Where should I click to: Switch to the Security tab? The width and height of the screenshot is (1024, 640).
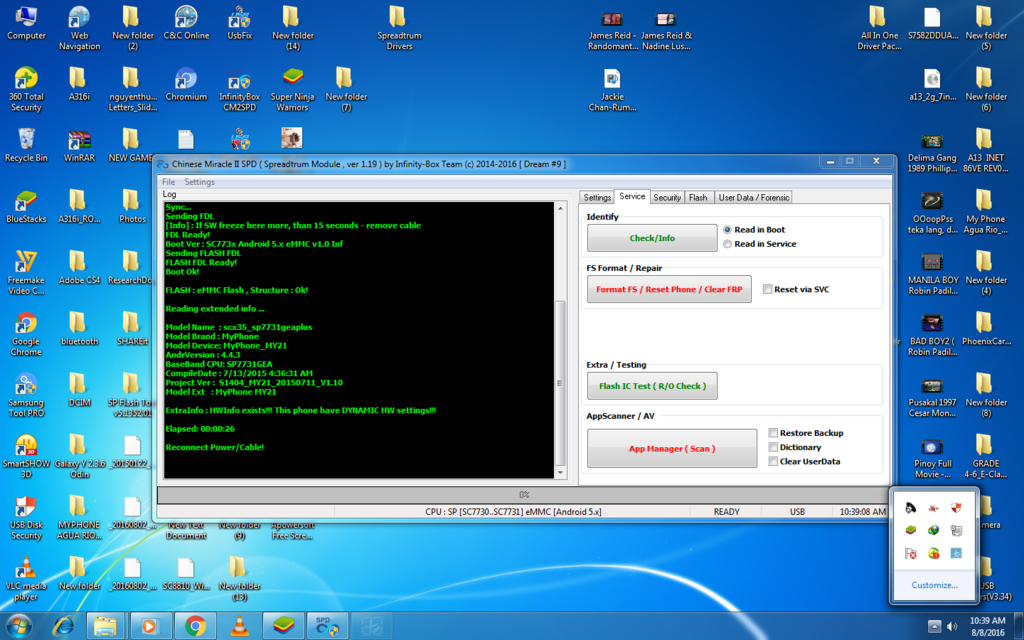click(667, 197)
